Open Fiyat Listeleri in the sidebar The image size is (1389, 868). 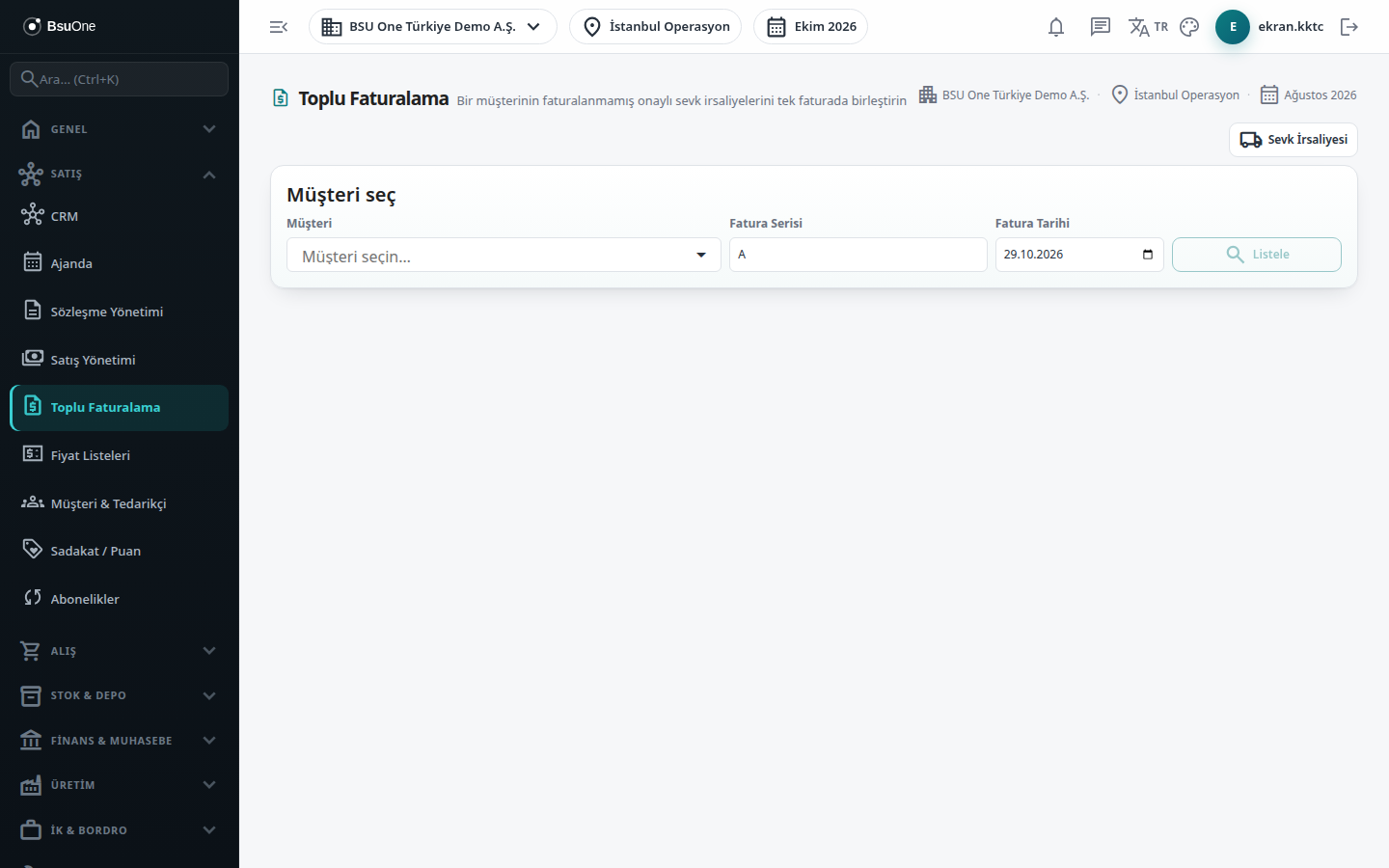coord(120,455)
